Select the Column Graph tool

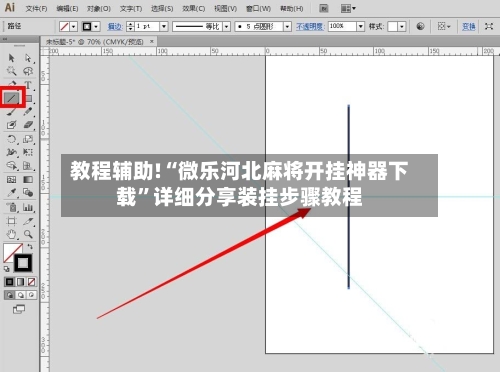28,207
